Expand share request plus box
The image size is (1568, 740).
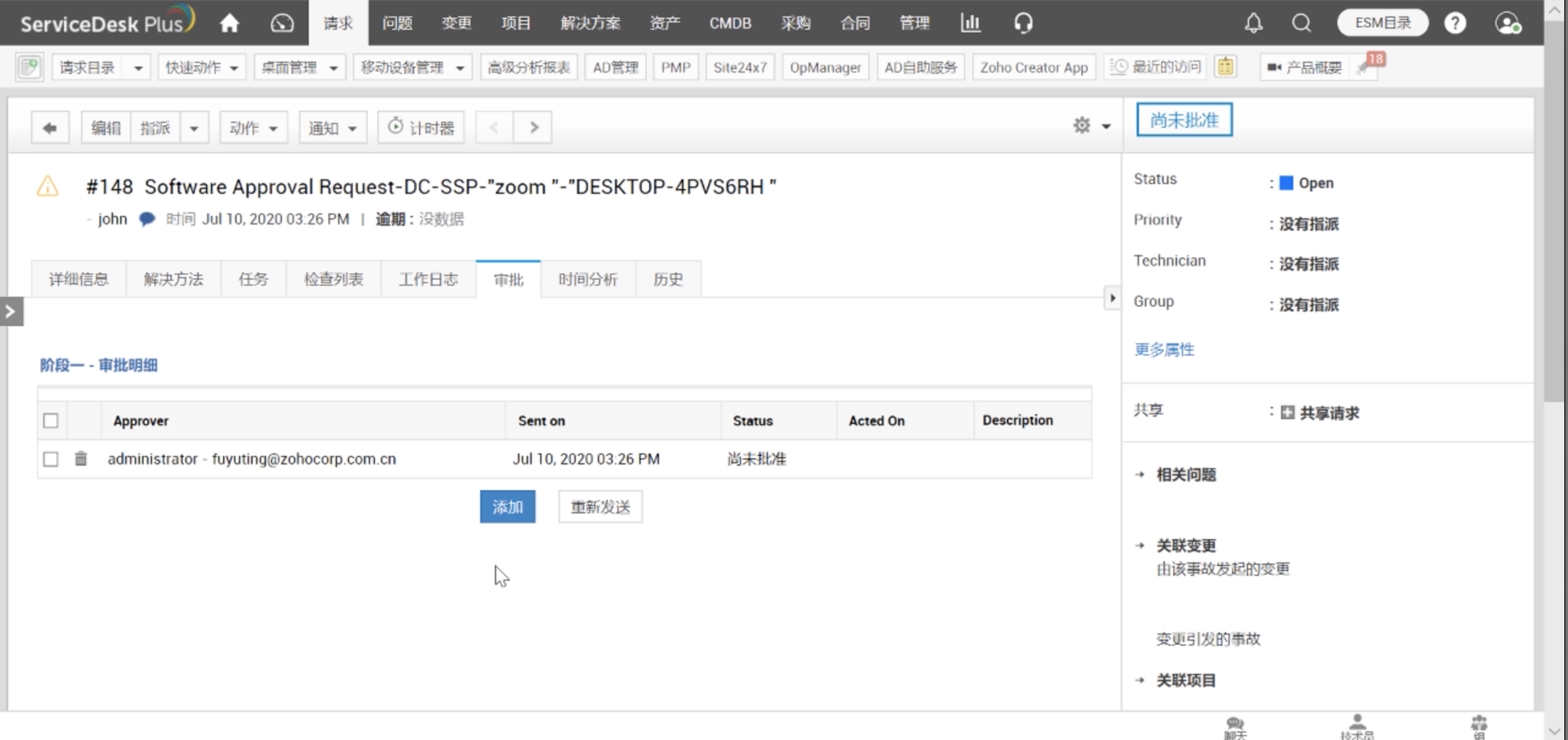(x=1287, y=413)
